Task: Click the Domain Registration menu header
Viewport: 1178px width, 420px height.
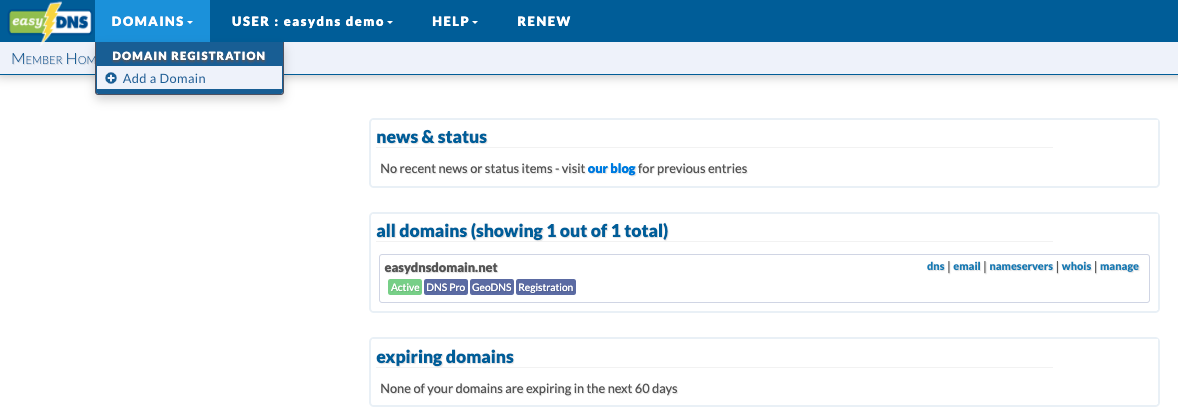Action: pyautogui.click(x=189, y=56)
